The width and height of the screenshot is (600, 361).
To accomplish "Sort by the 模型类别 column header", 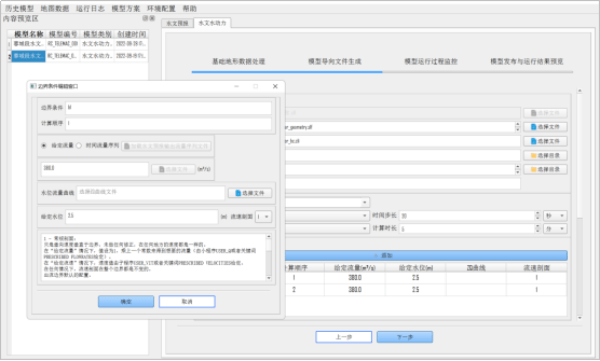I will [x=97, y=34].
